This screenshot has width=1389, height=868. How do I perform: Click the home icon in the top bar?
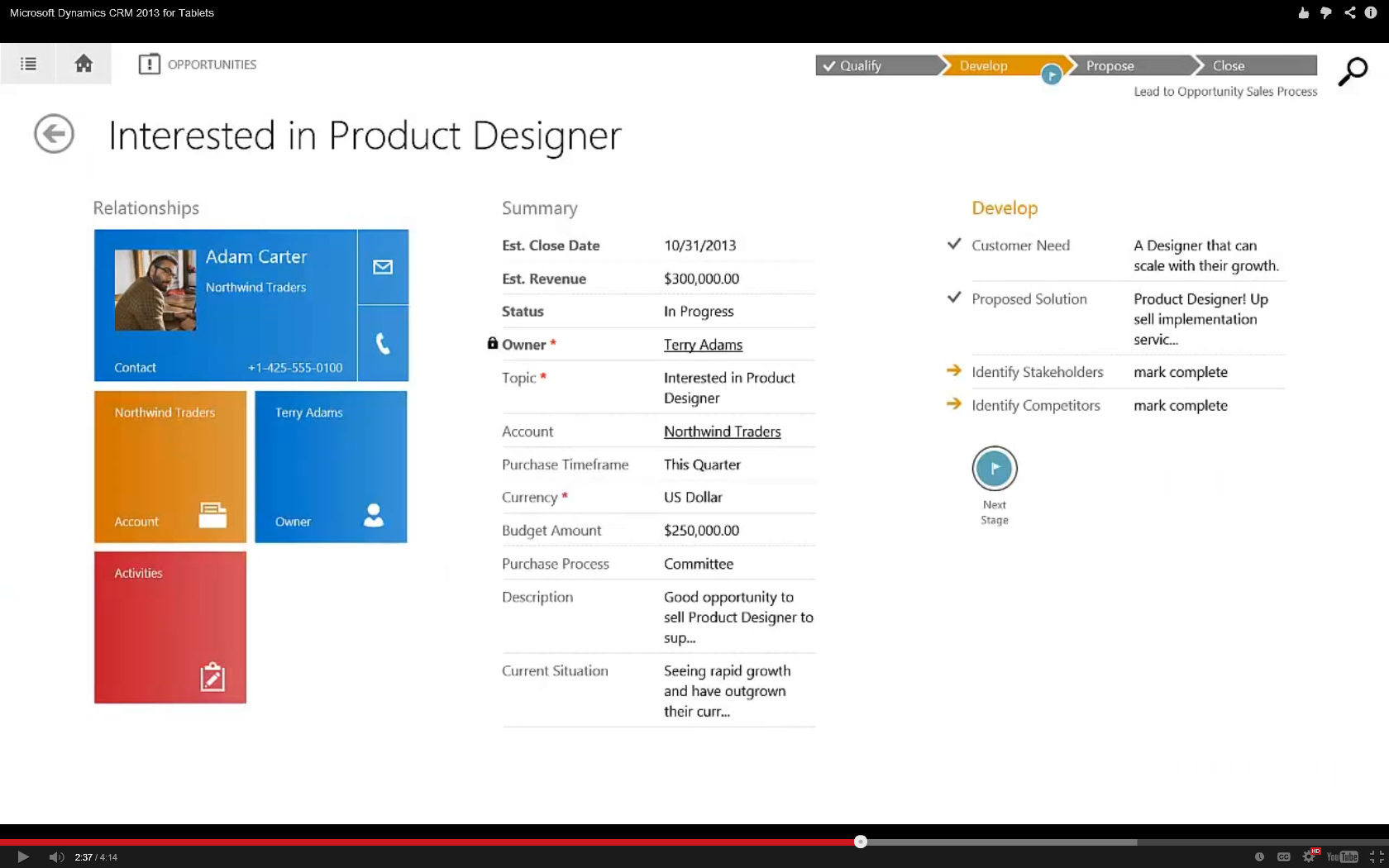coord(83,64)
